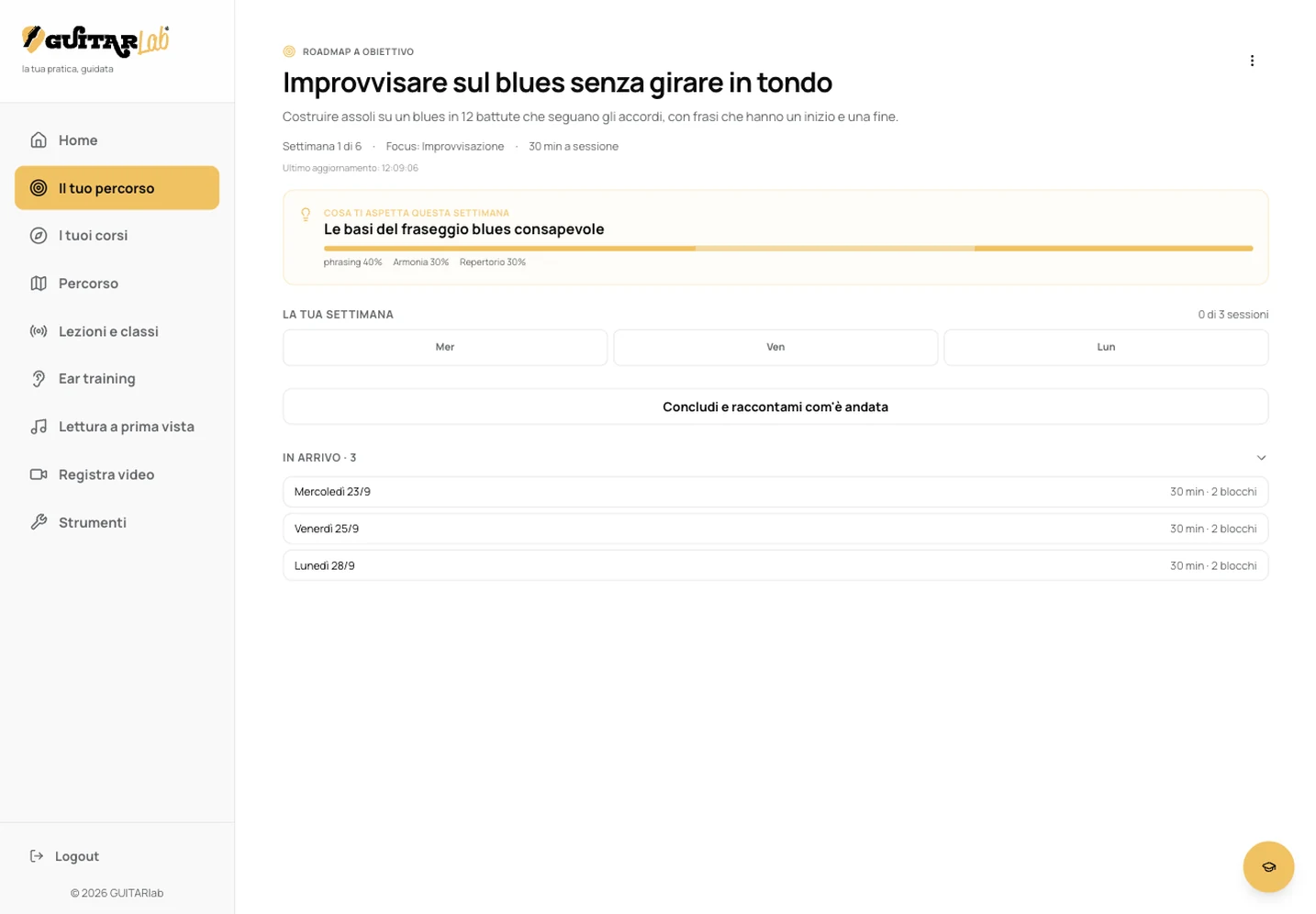Click the broadcast icon beside Lezioni e classi

[x=39, y=331]
